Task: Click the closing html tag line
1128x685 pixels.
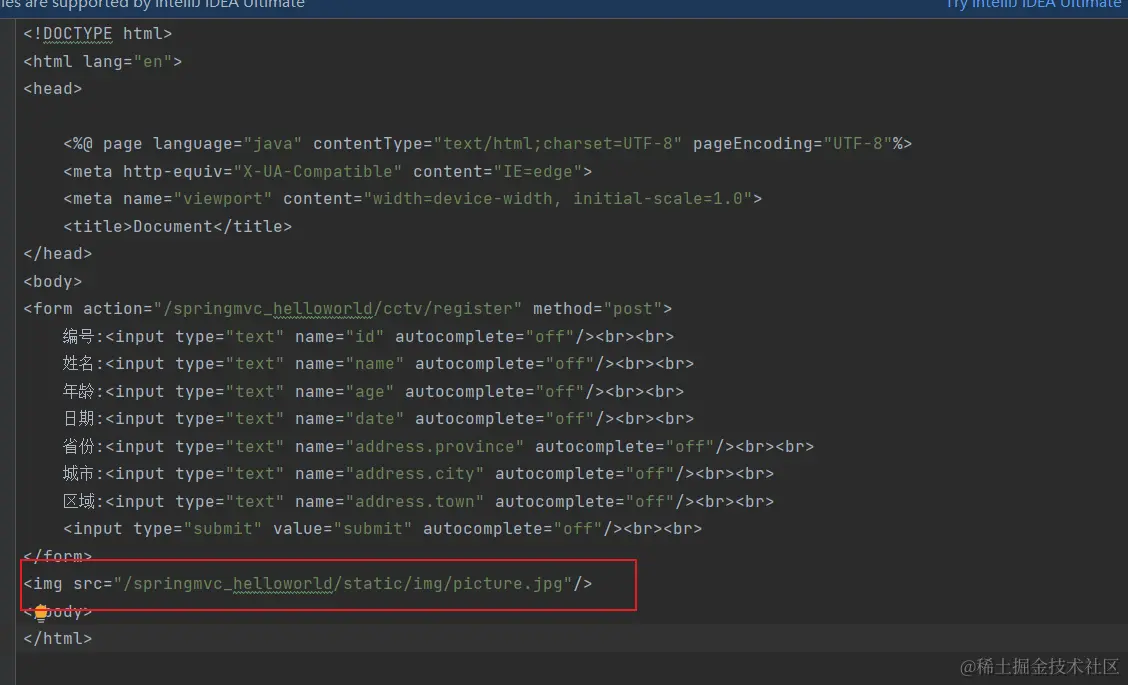Action: pyautogui.click(x=58, y=639)
